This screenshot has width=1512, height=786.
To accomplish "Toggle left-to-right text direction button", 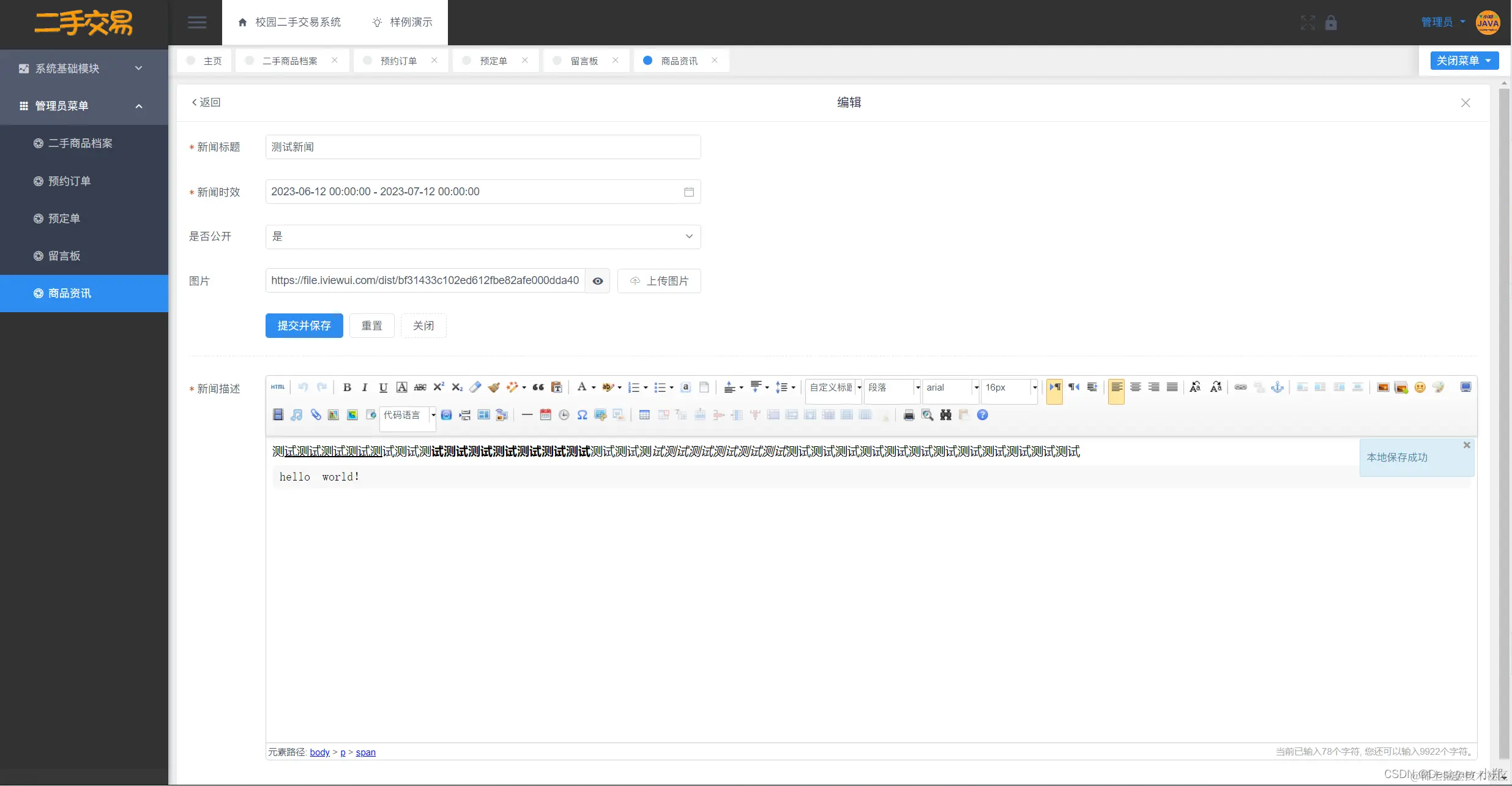I will [1054, 387].
